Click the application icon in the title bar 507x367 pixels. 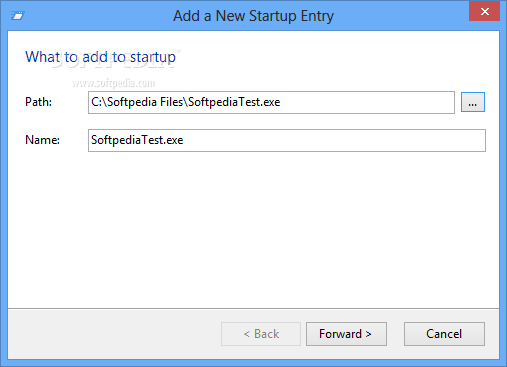(x=17, y=15)
